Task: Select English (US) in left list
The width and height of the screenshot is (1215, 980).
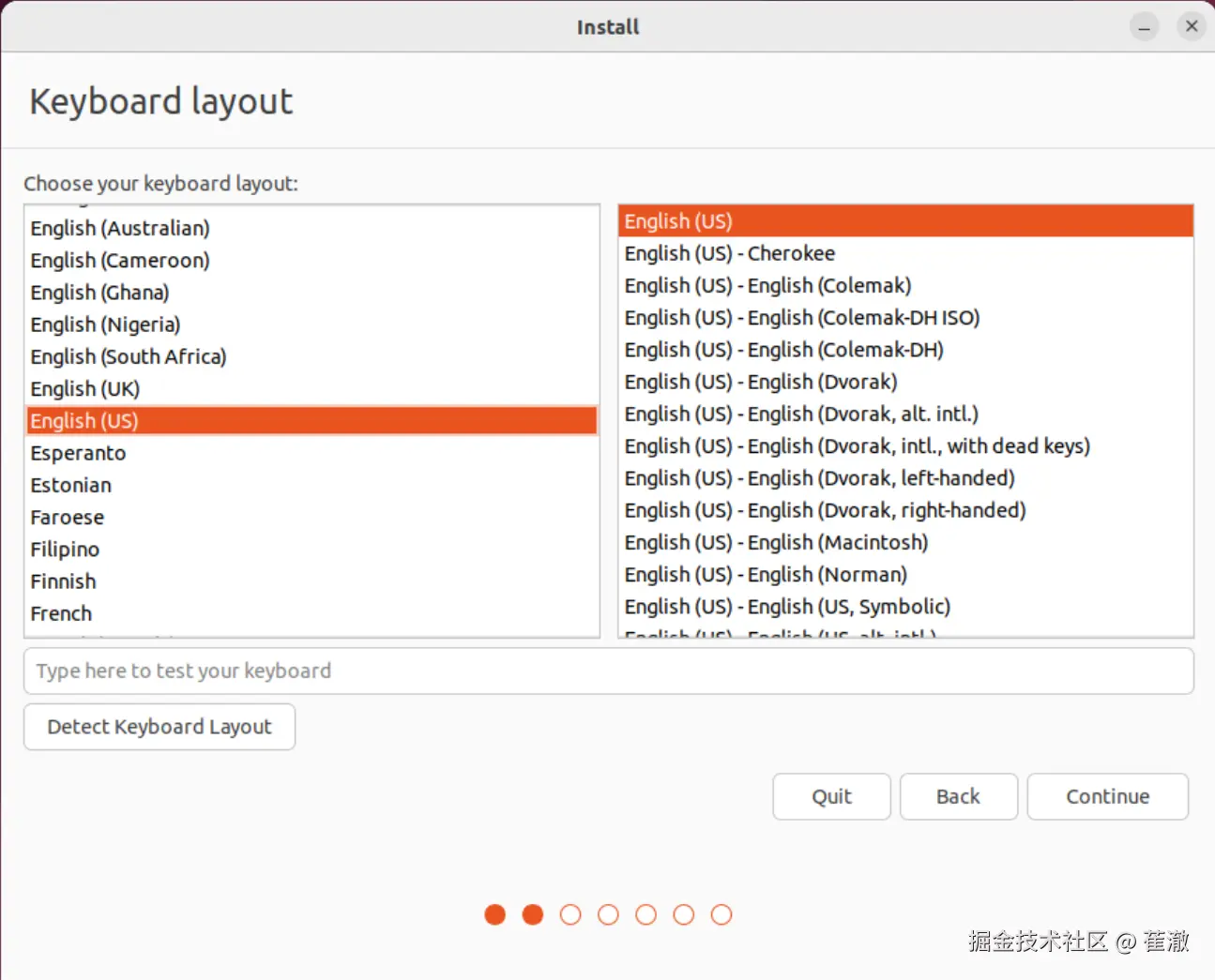Action: coord(311,420)
